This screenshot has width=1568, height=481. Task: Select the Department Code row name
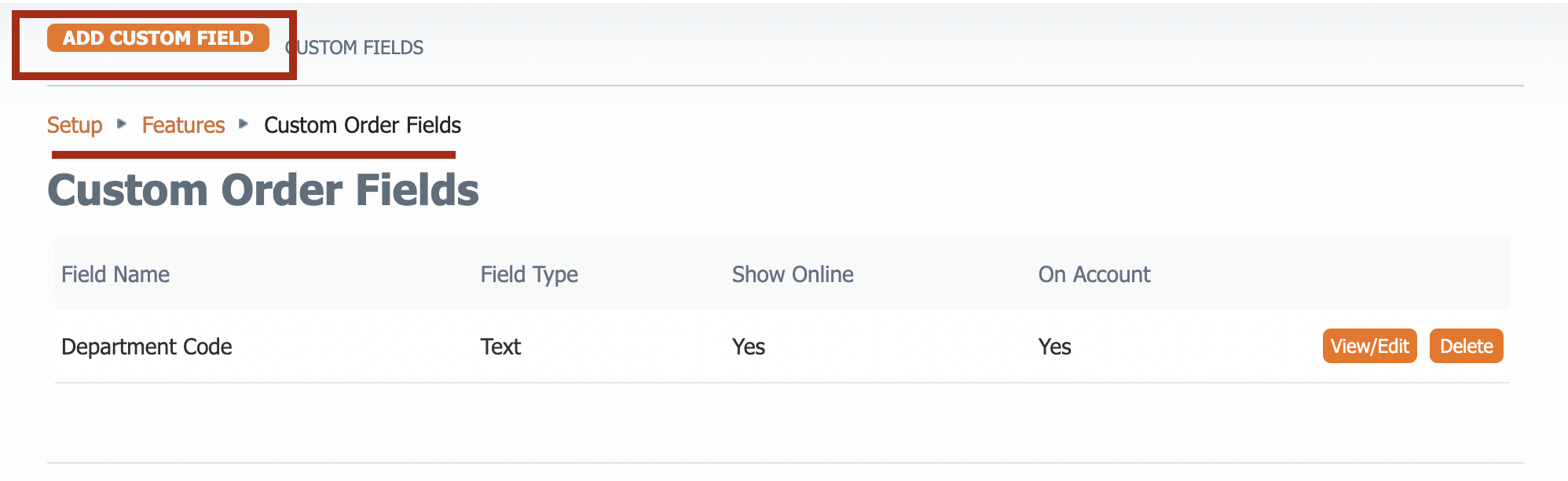(x=147, y=347)
